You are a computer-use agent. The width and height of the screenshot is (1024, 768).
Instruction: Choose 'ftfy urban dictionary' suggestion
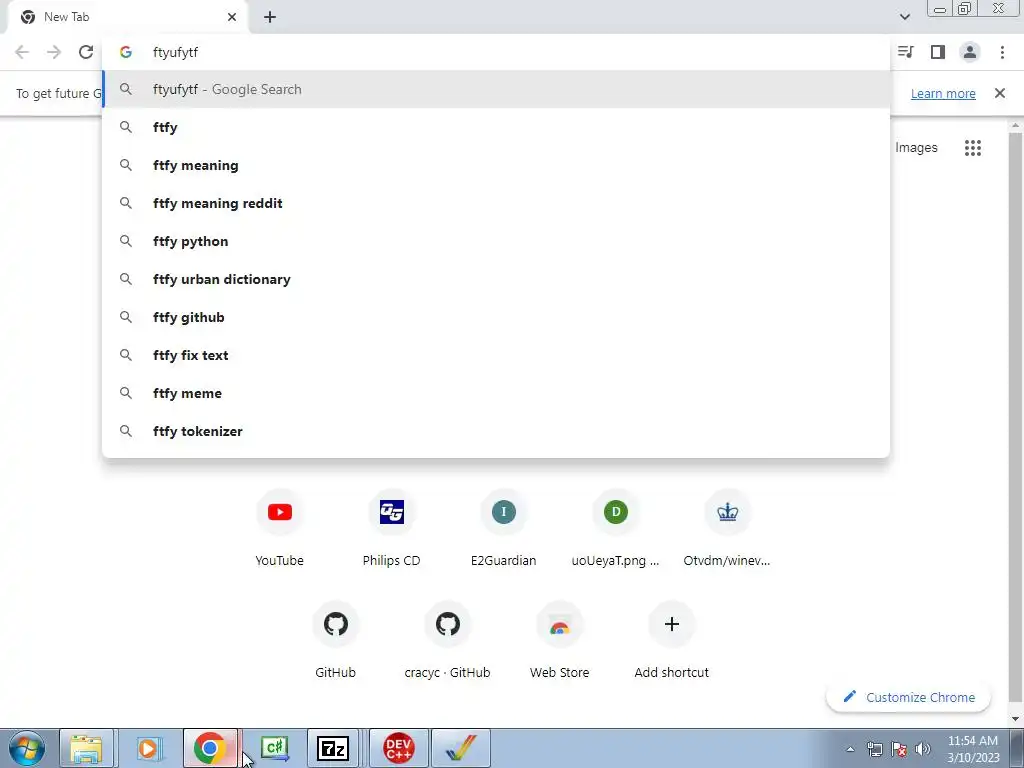point(496,279)
